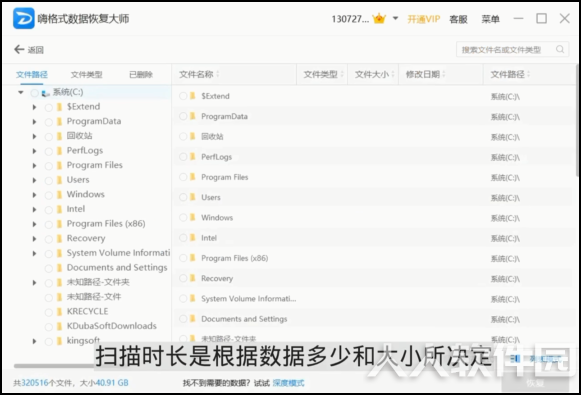
Task: Check the 系统(C:) drive checkbox
Action: click(34, 93)
